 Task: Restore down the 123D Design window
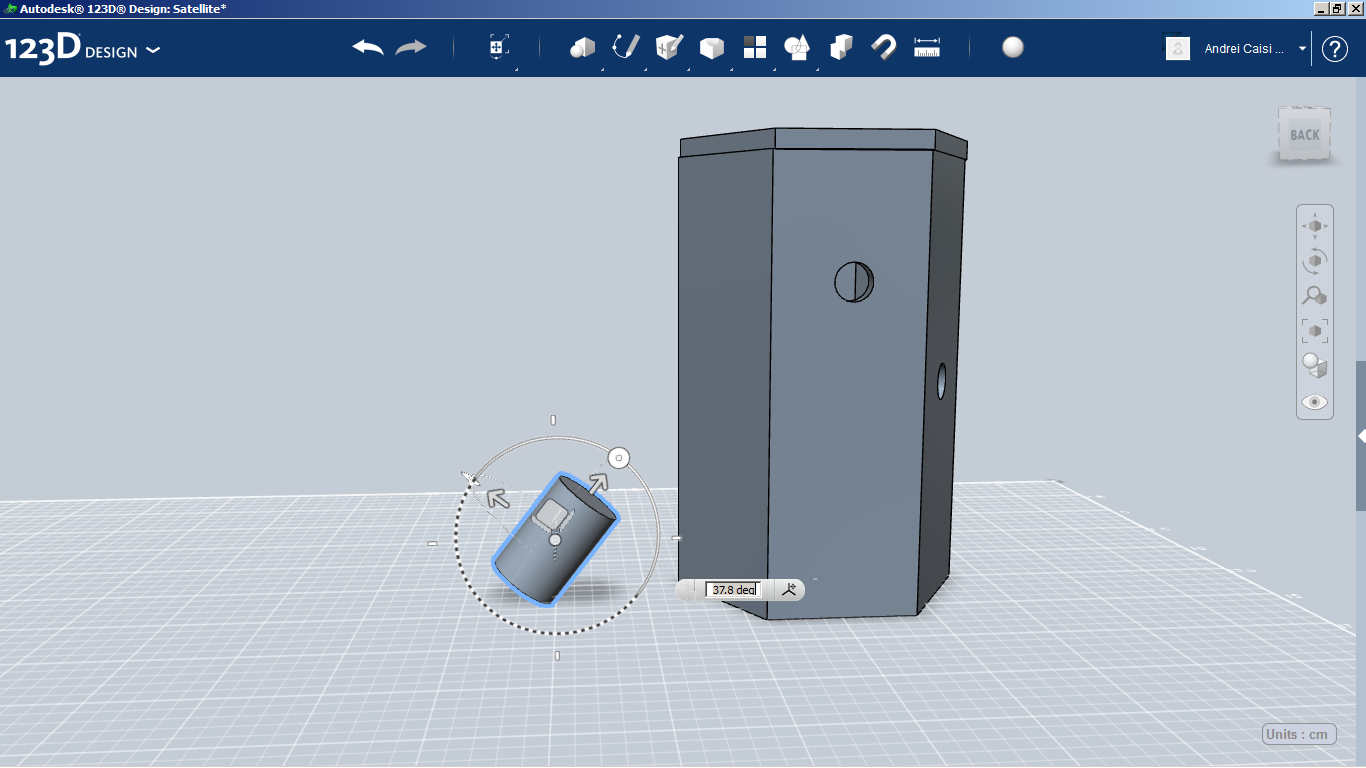tap(1337, 8)
